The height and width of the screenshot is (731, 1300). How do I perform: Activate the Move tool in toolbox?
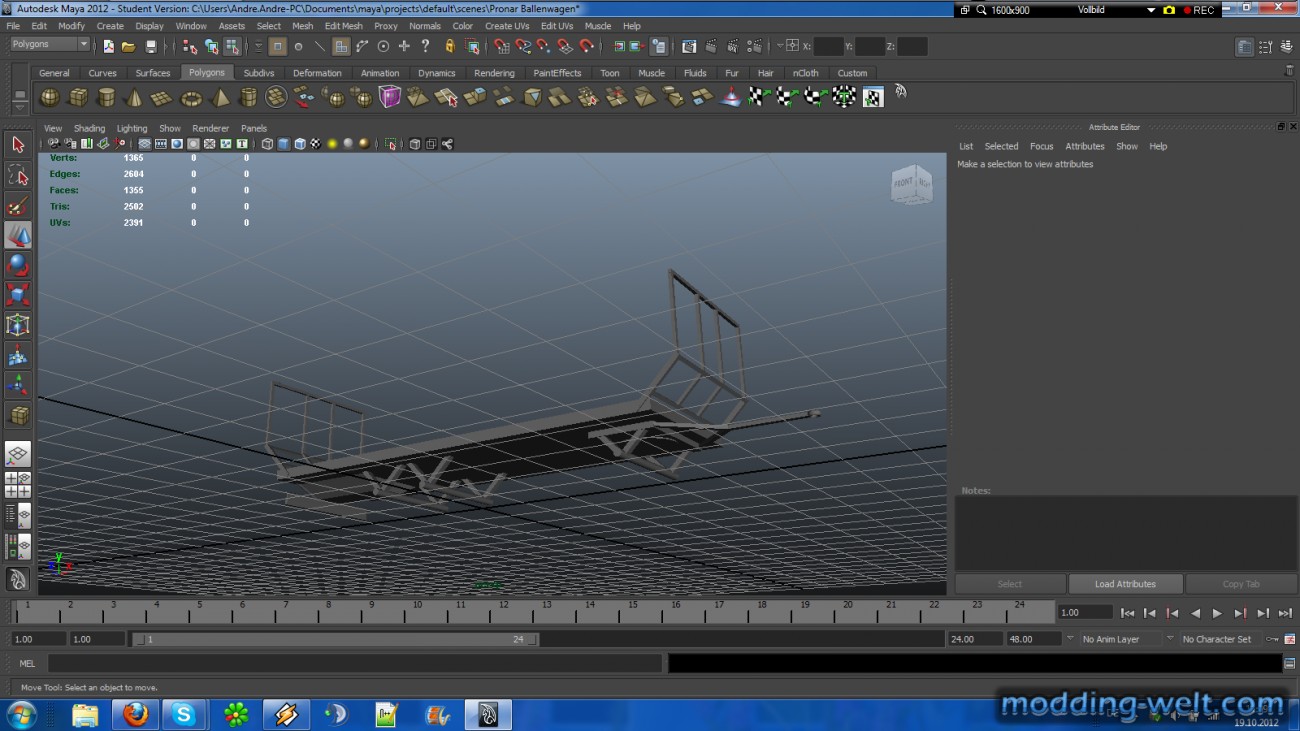point(18,235)
